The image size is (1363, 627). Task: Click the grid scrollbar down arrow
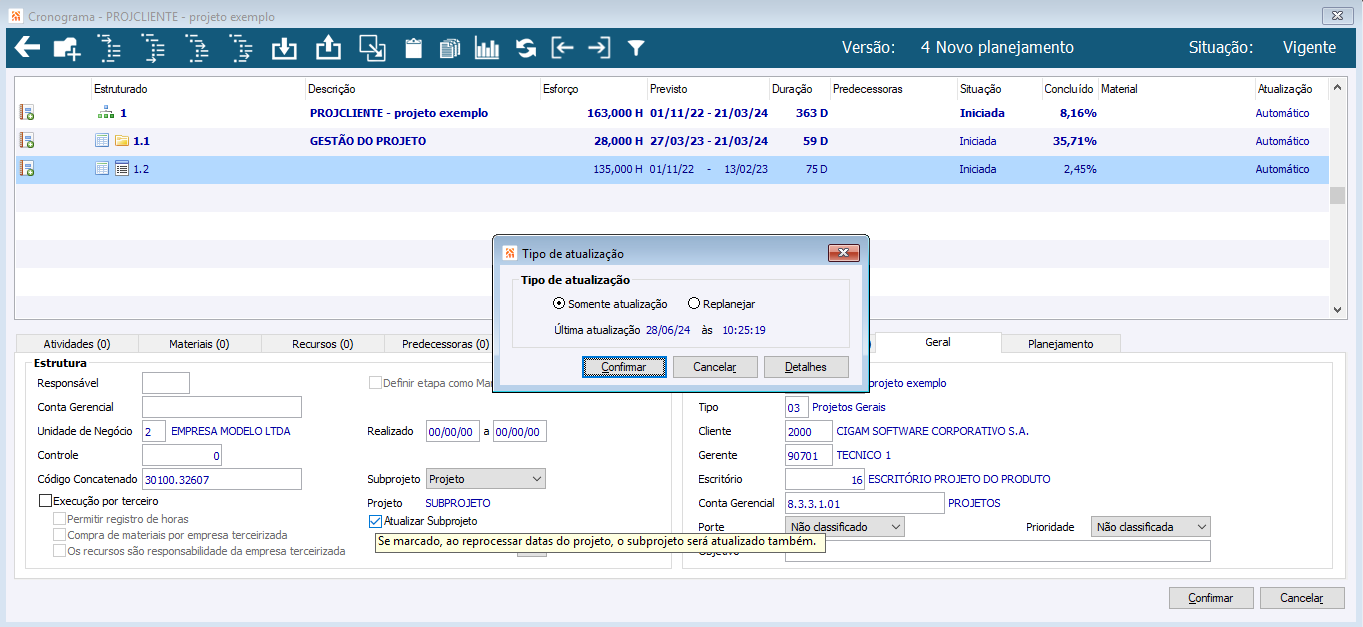point(1339,311)
